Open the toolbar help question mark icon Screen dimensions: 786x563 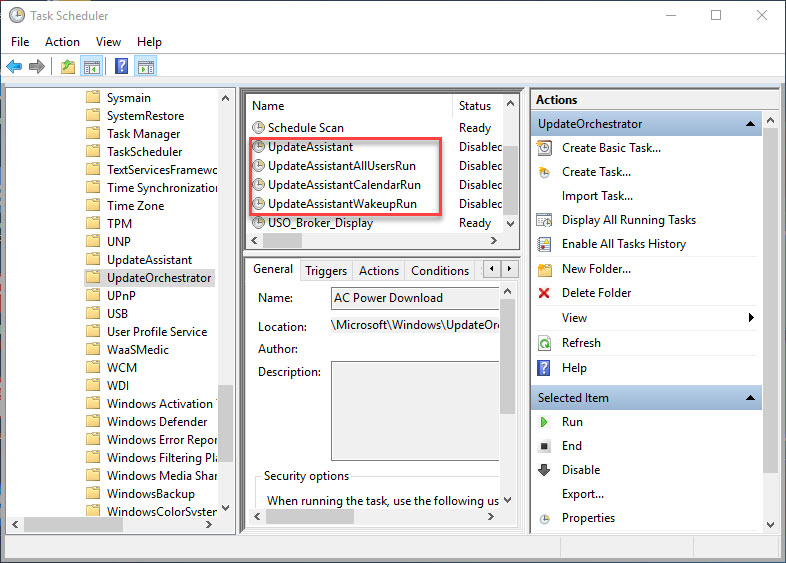(121, 66)
